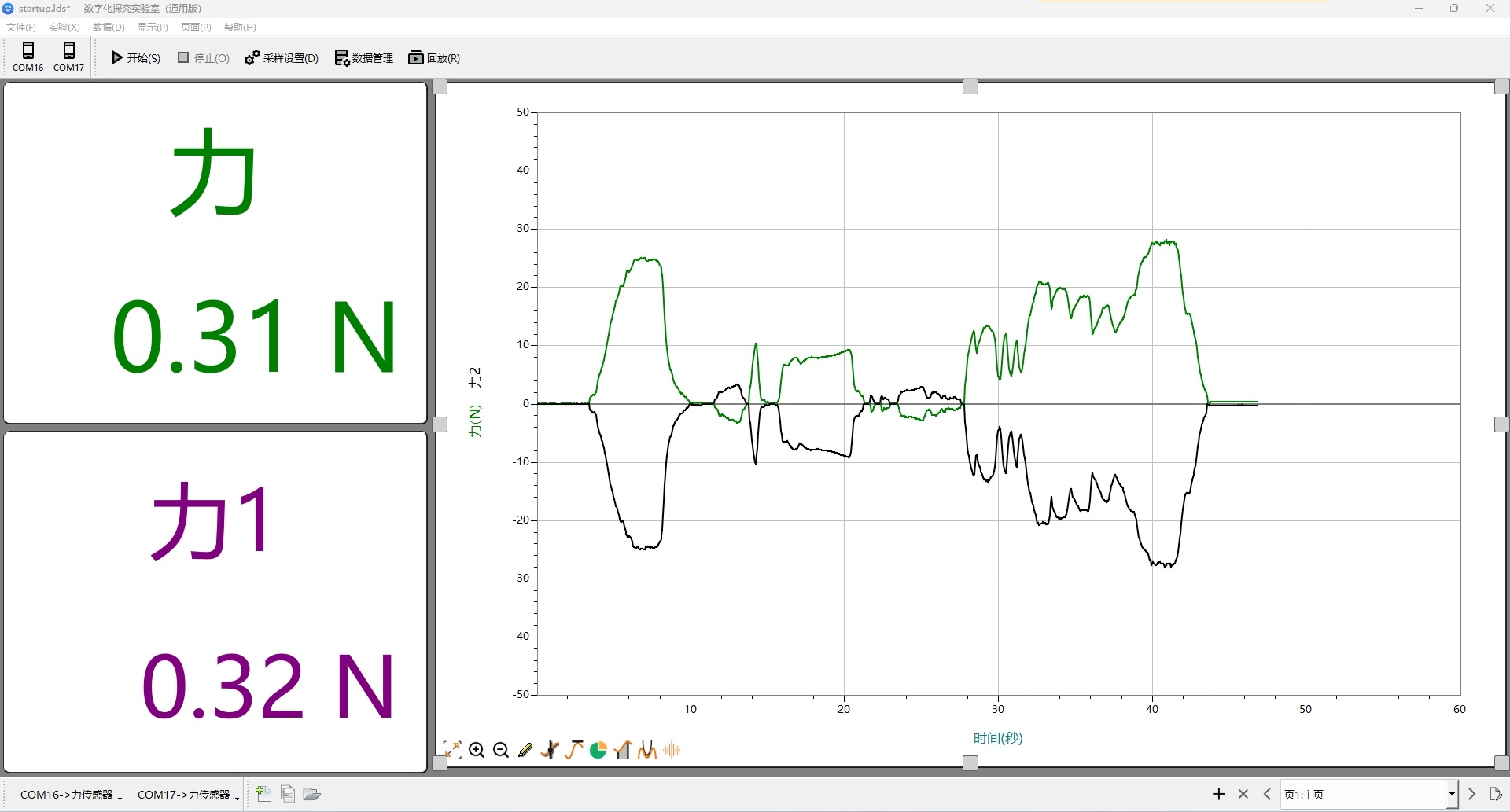Add a new page with the plus button
1510x812 pixels.
click(x=1219, y=794)
